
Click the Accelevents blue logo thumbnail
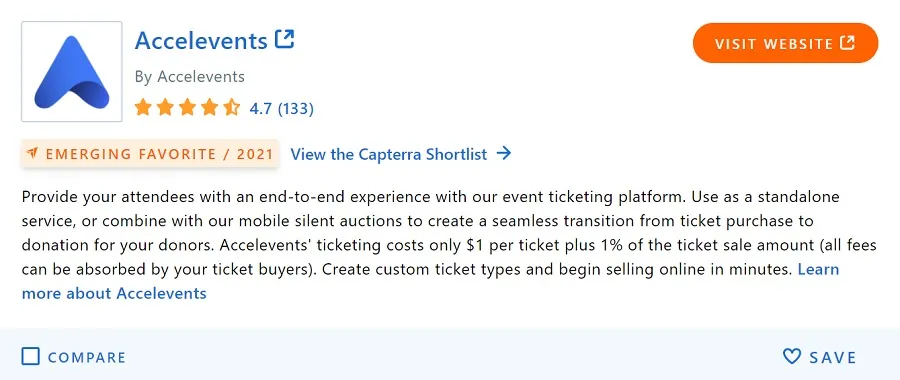point(72,72)
